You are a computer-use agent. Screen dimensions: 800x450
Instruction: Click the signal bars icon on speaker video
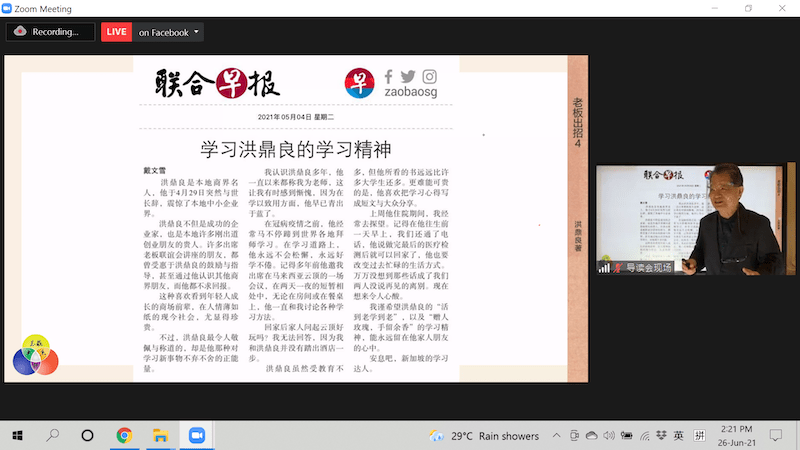coord(604,267)
